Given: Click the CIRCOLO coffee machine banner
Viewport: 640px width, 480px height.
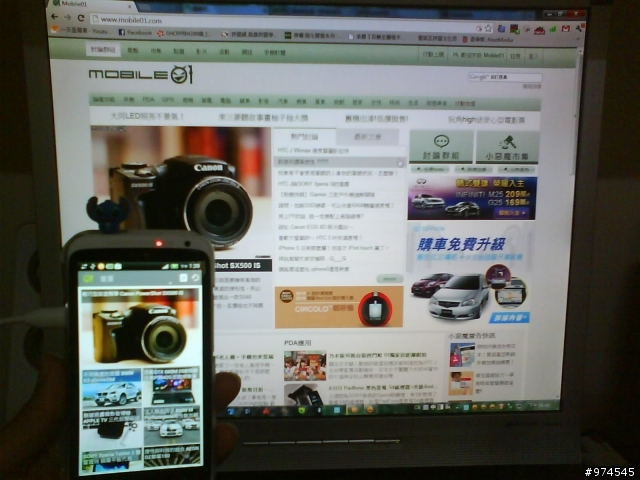Looking at the screenshot, I should 339,307.
